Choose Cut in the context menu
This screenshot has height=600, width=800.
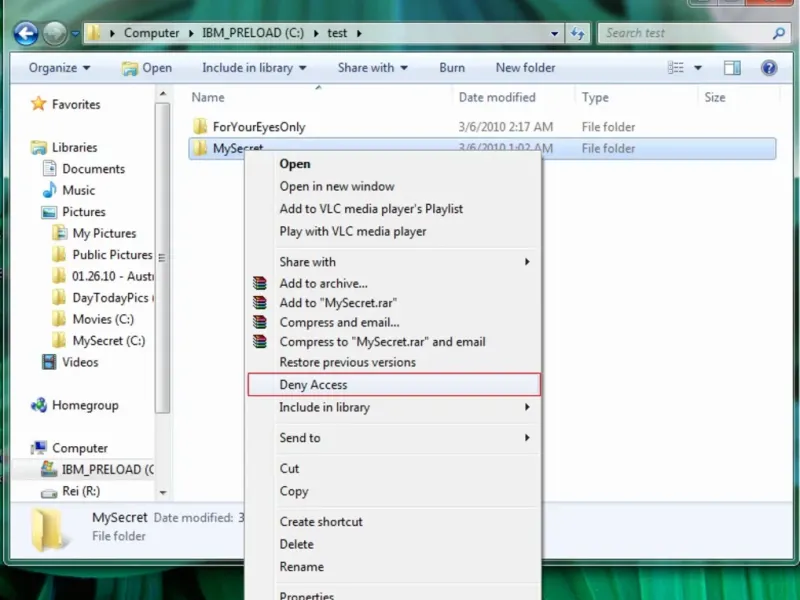tap(289, 469)
